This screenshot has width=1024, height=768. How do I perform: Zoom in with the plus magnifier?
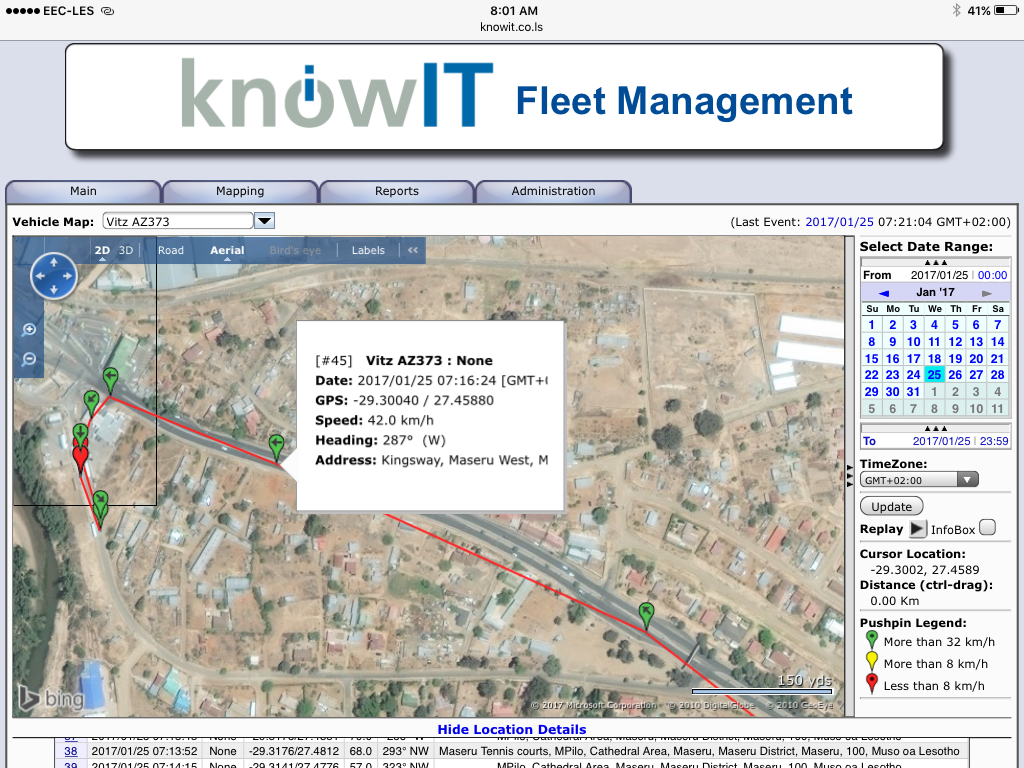[x=29, y=330]
